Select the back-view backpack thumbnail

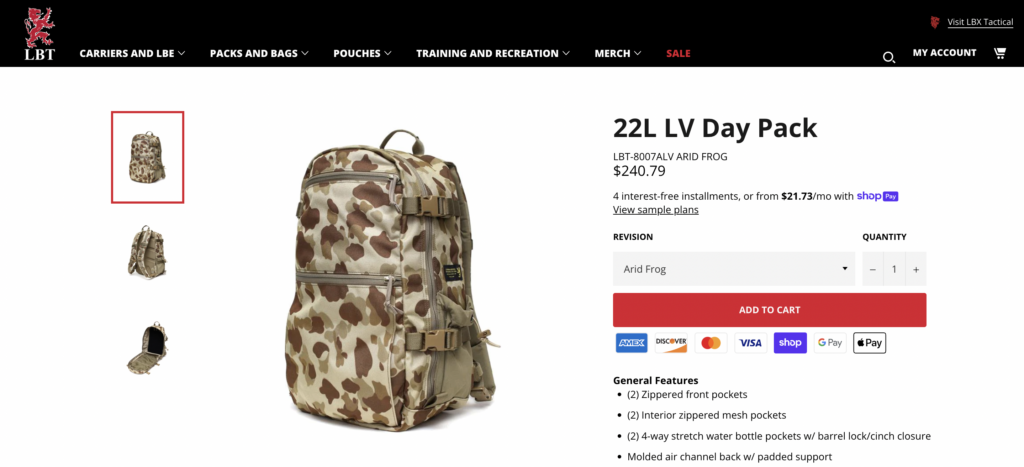148,252
